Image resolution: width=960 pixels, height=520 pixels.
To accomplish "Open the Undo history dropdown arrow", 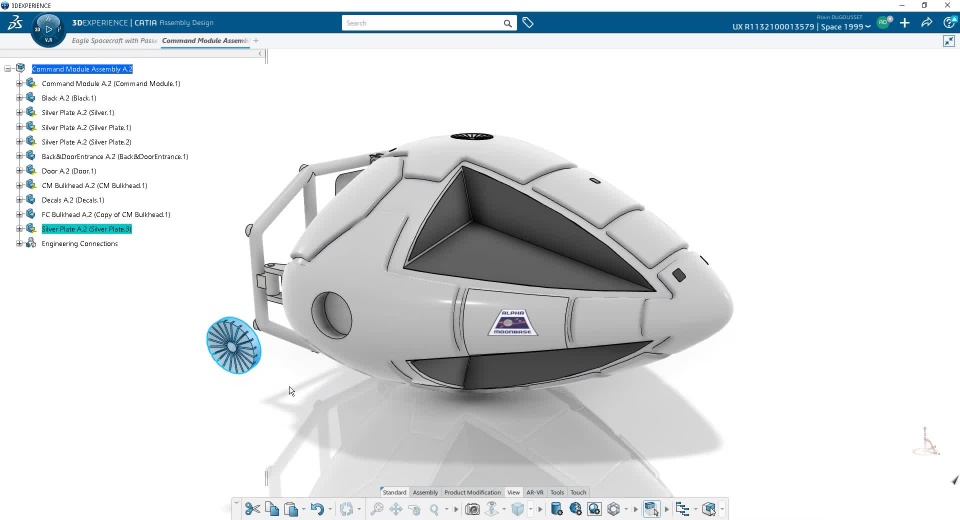I will [x=330, y=509].
